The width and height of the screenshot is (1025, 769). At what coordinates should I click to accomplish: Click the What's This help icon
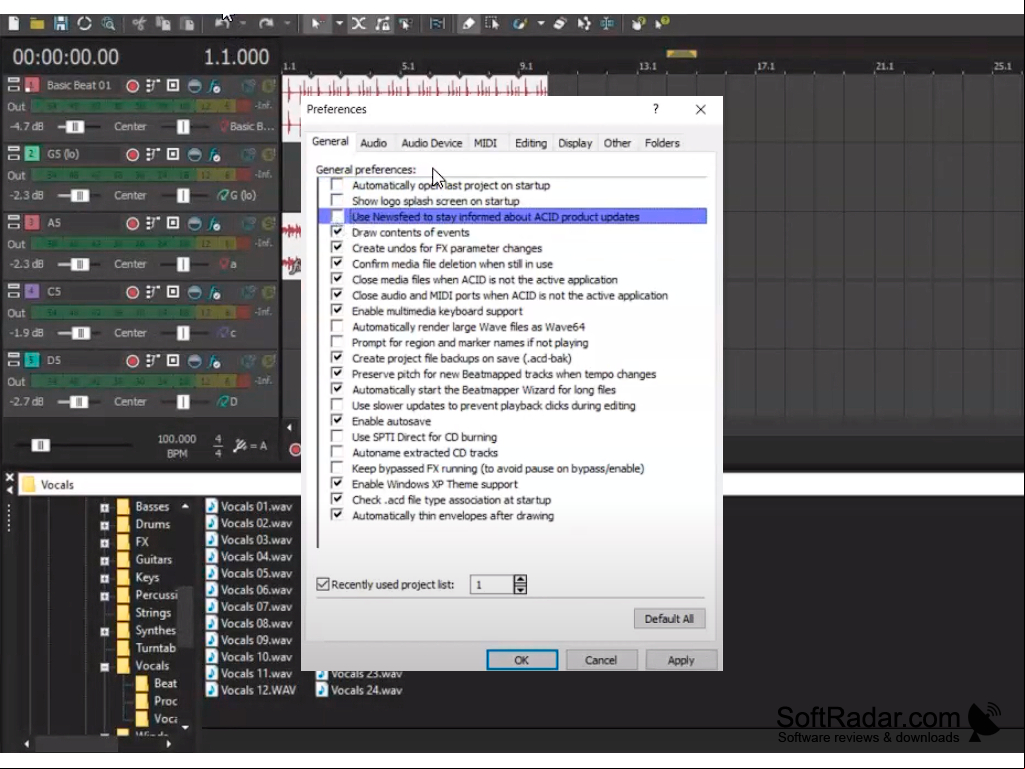click(x=662, y=24)
